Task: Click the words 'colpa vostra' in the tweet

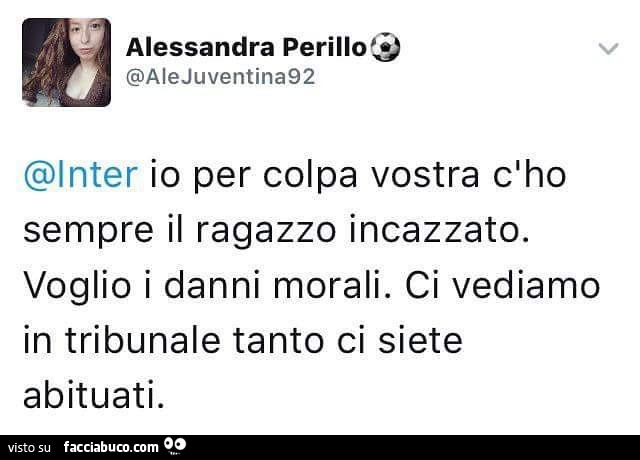Action: (371, 177)
